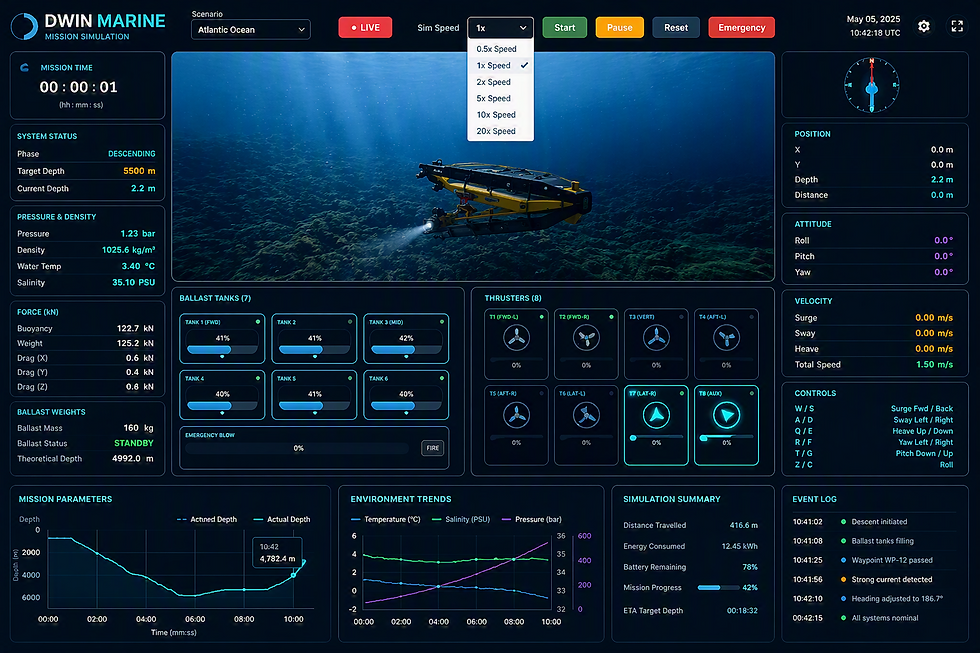Toggle Tank 6 status indicator

(441, 378)
